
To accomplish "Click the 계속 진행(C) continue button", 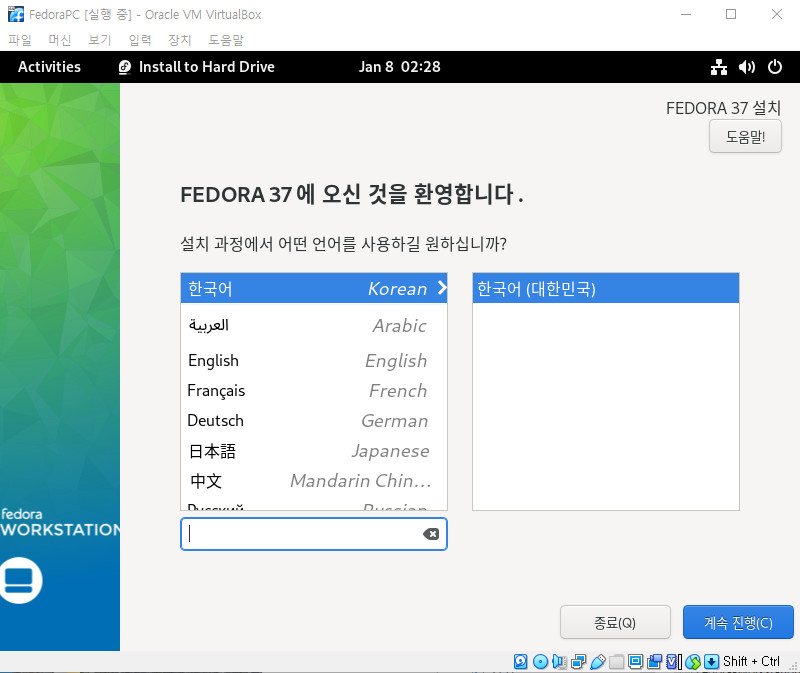I will pyautogui.click(x=738, y=622).
